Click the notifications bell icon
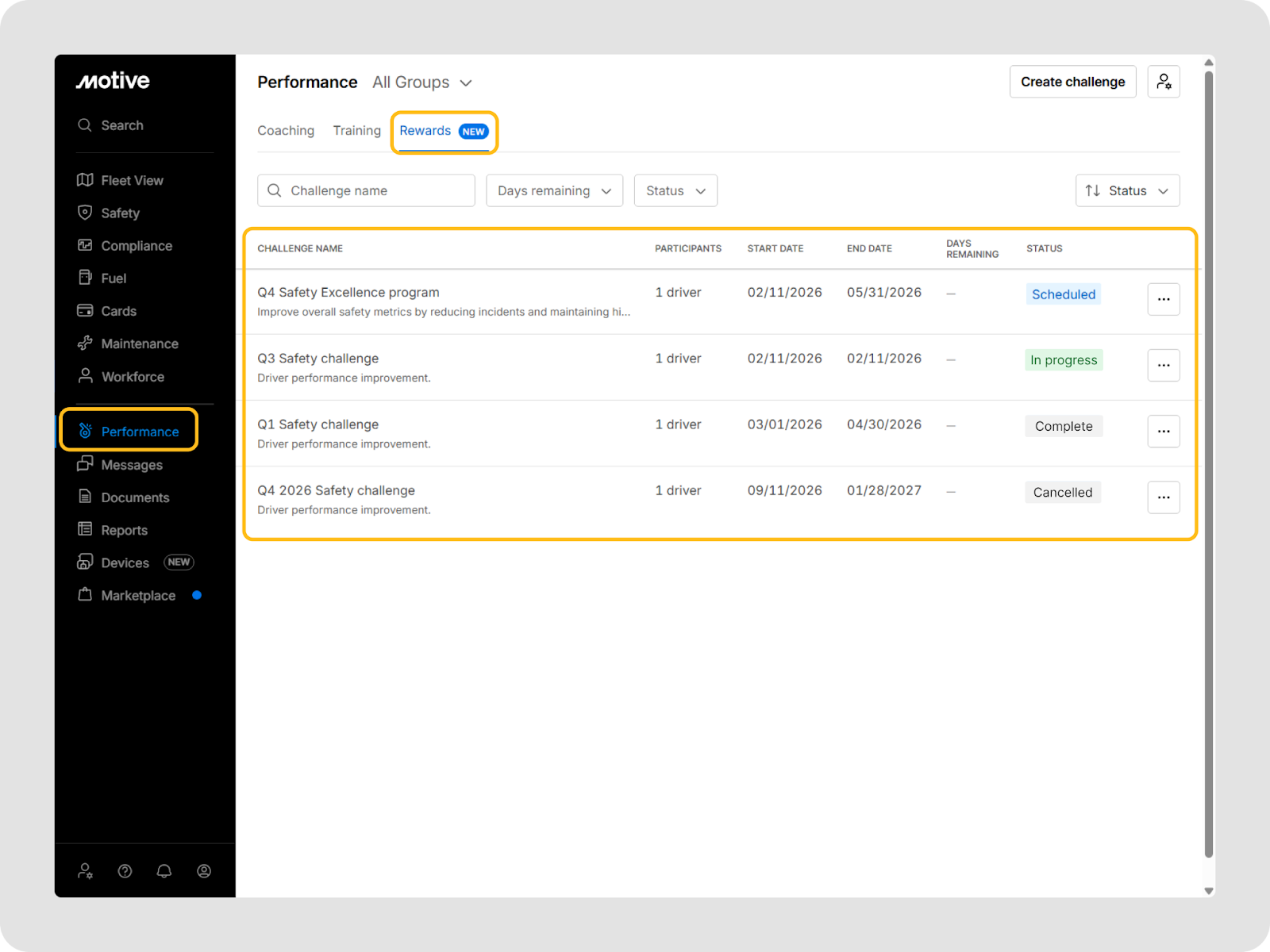 click(x=164, y=871)
